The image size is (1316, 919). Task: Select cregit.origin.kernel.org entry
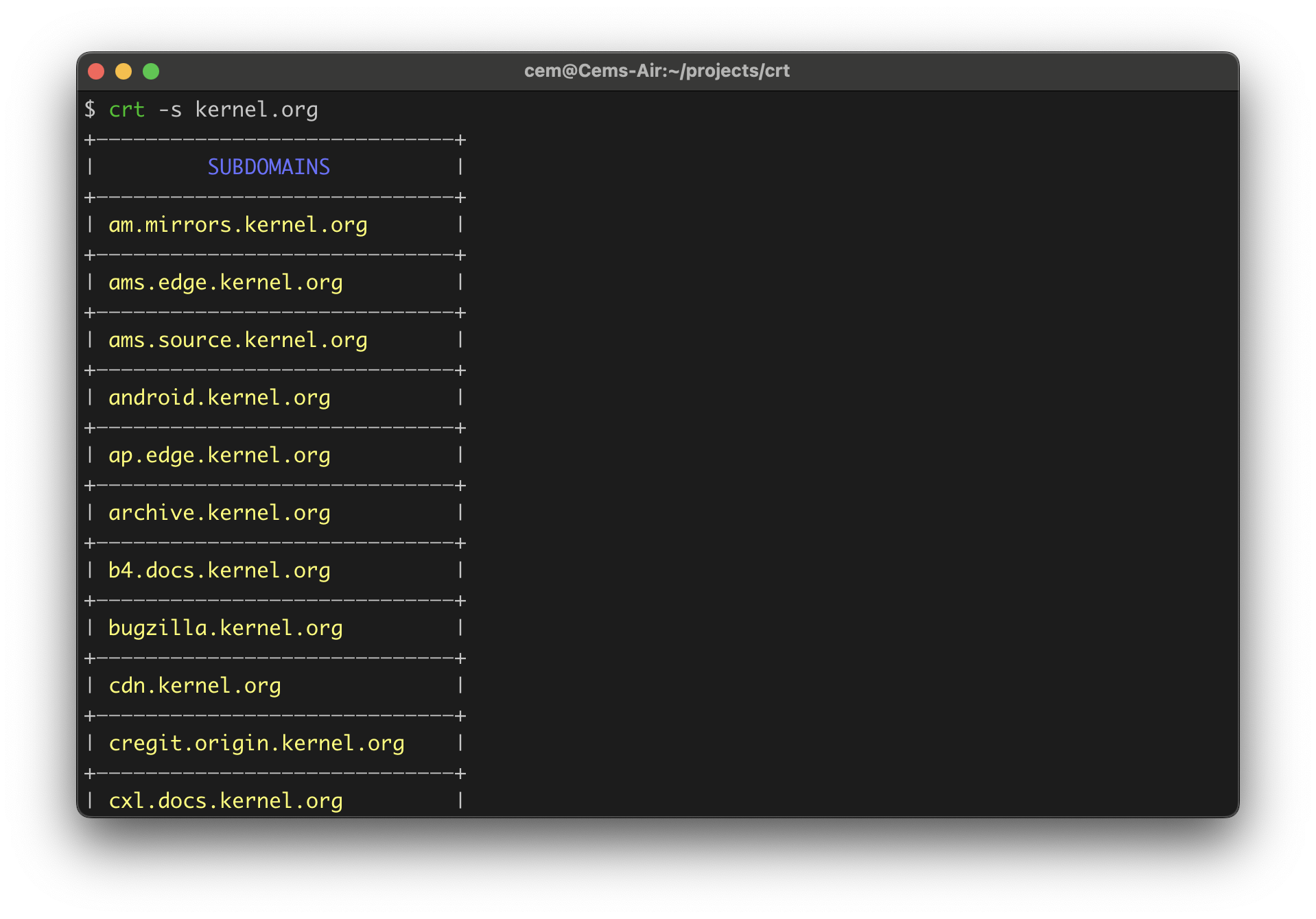click(x=257, y=743)
